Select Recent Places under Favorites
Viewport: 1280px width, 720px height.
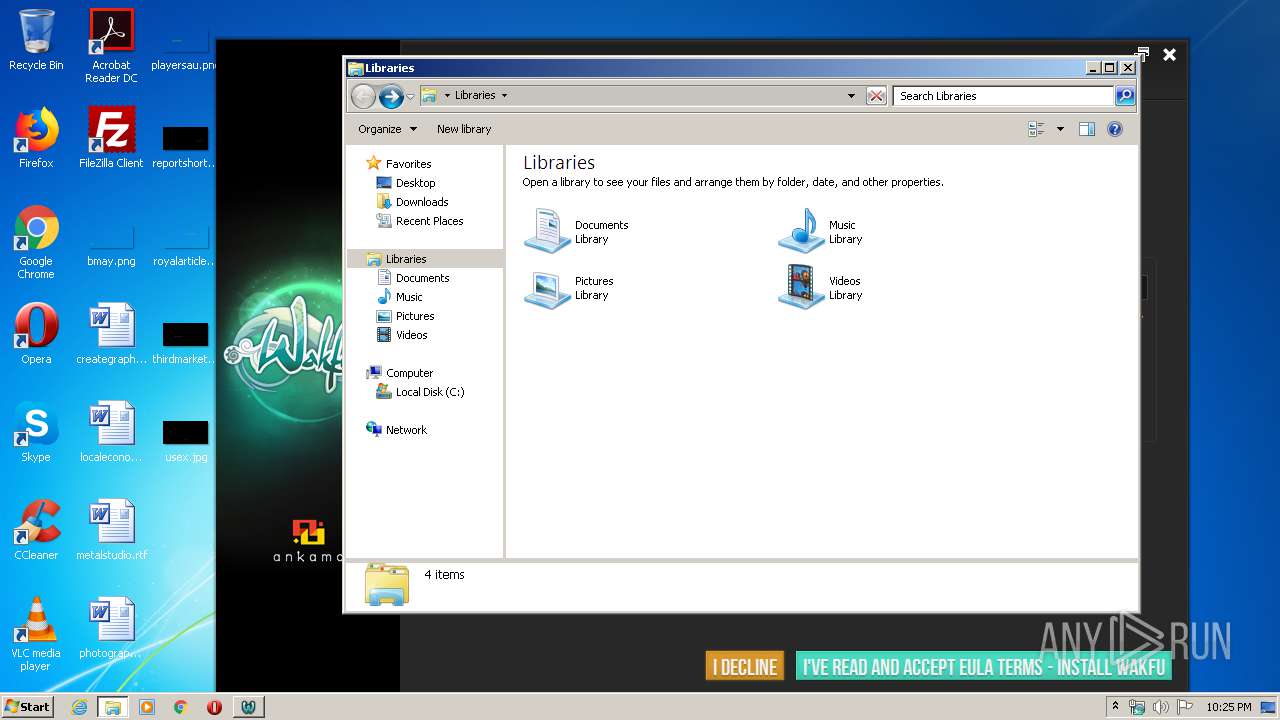[x=429, y=221]
